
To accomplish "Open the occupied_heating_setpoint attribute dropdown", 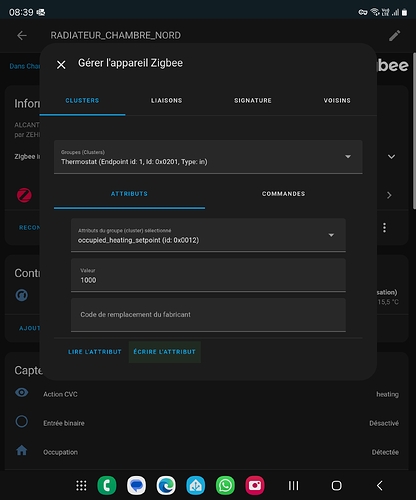I will tap(208, 235).
